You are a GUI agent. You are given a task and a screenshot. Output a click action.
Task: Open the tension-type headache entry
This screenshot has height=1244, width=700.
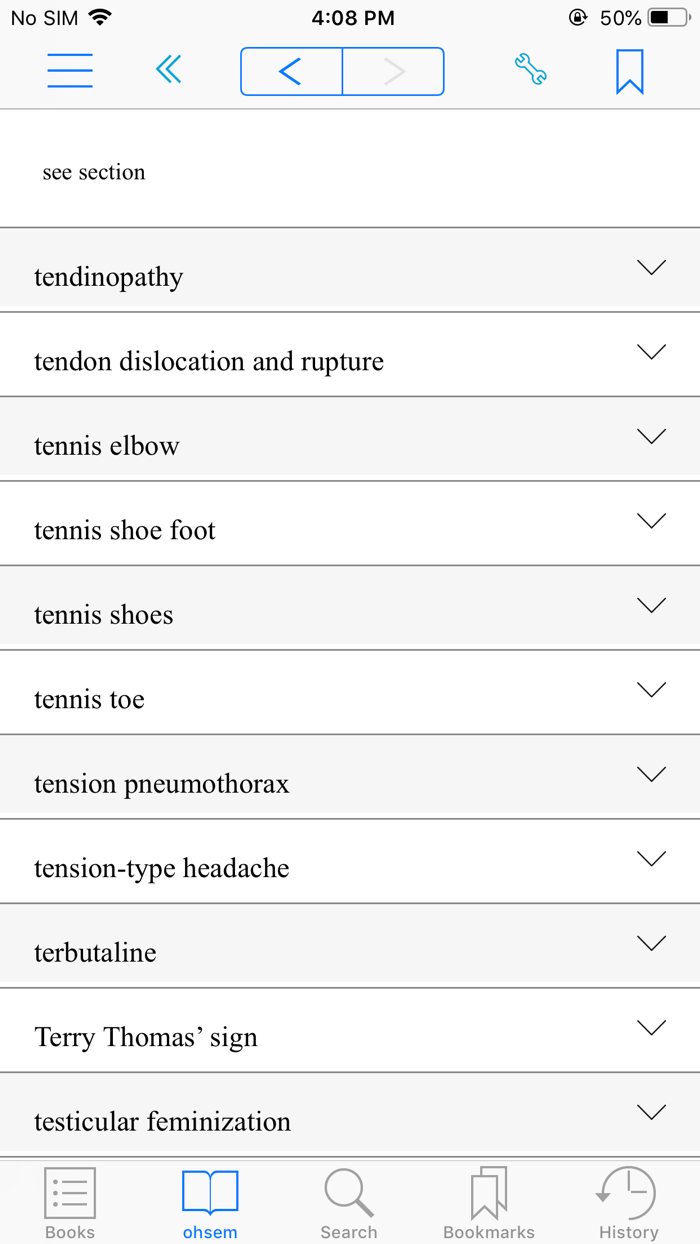coord(162,868)
